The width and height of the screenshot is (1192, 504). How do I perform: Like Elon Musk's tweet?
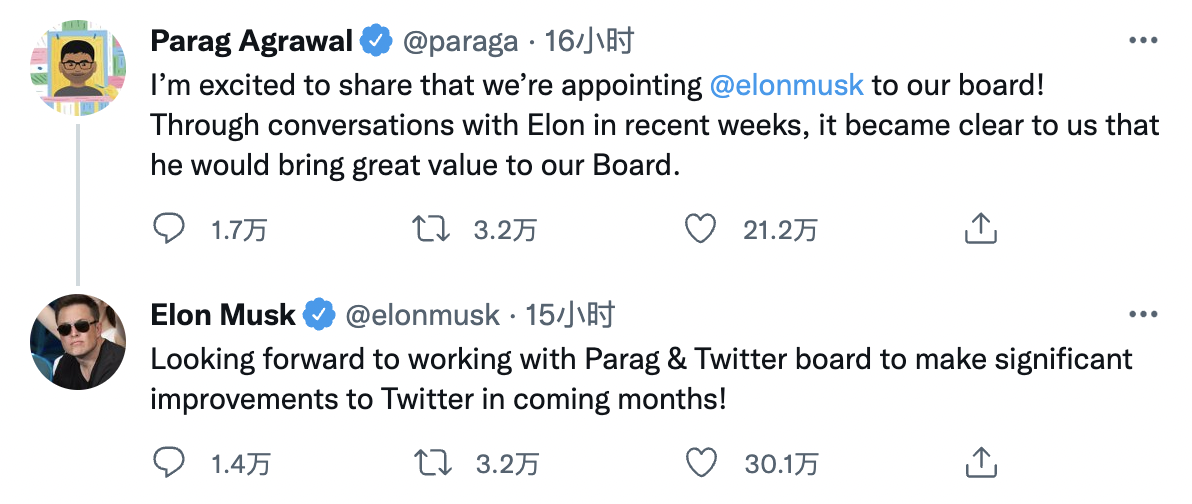click(703, 463)
